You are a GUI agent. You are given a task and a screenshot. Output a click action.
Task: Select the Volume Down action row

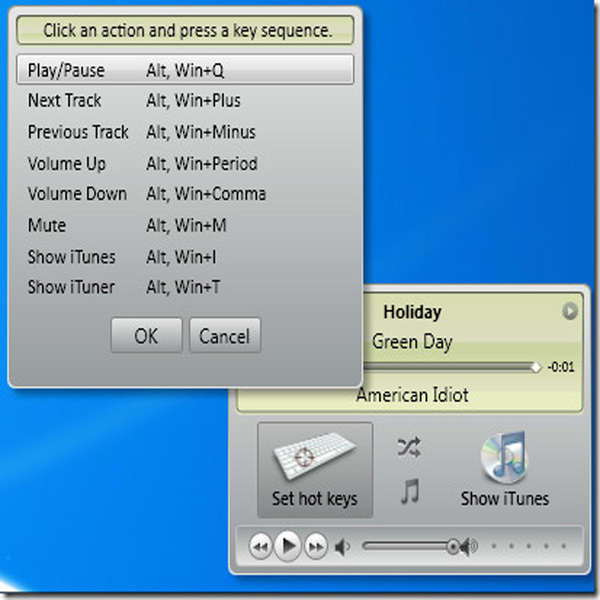(x=185, y=194)
